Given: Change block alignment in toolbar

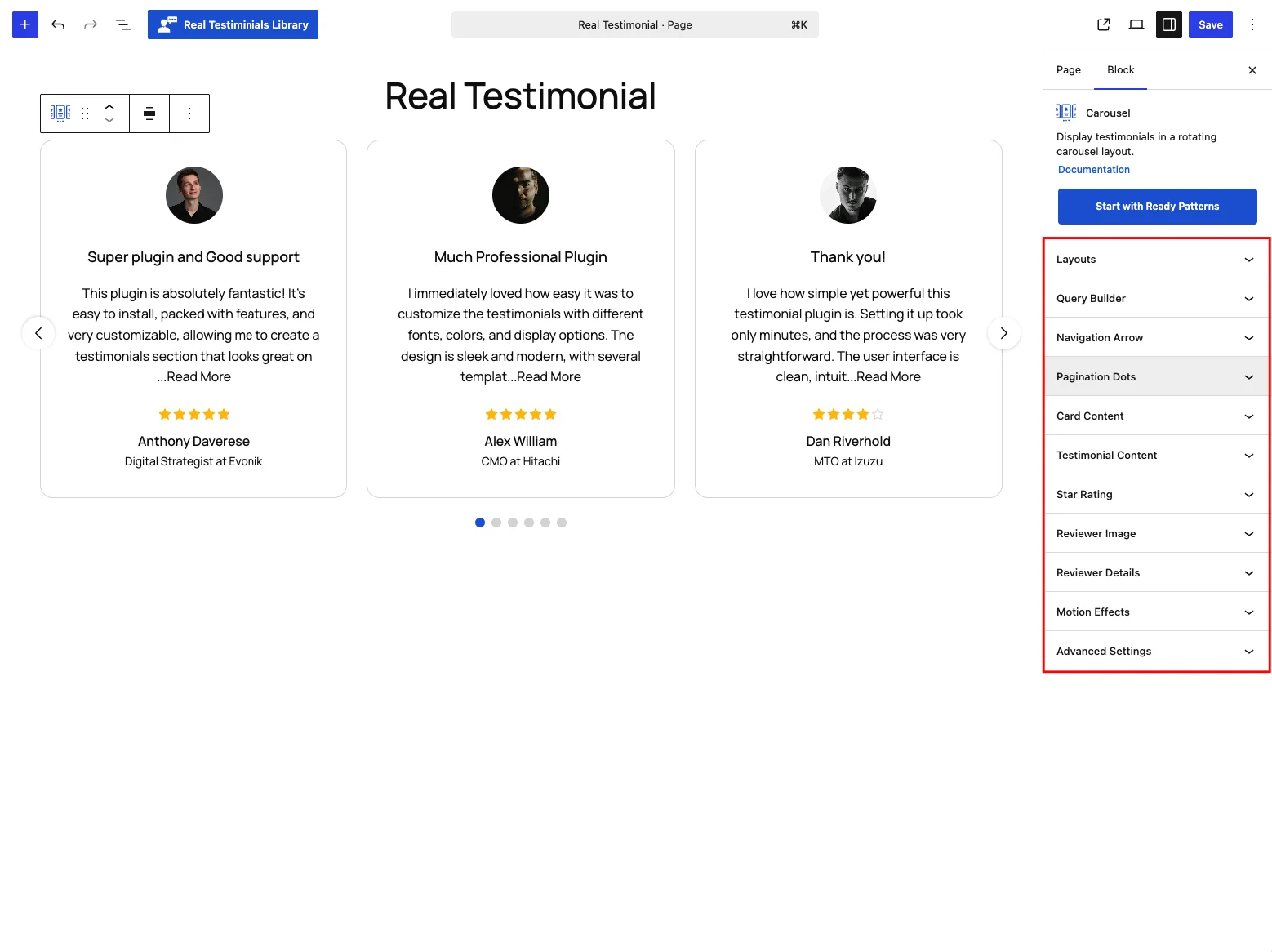Looking at the screenshot, I should coord(149,113).
